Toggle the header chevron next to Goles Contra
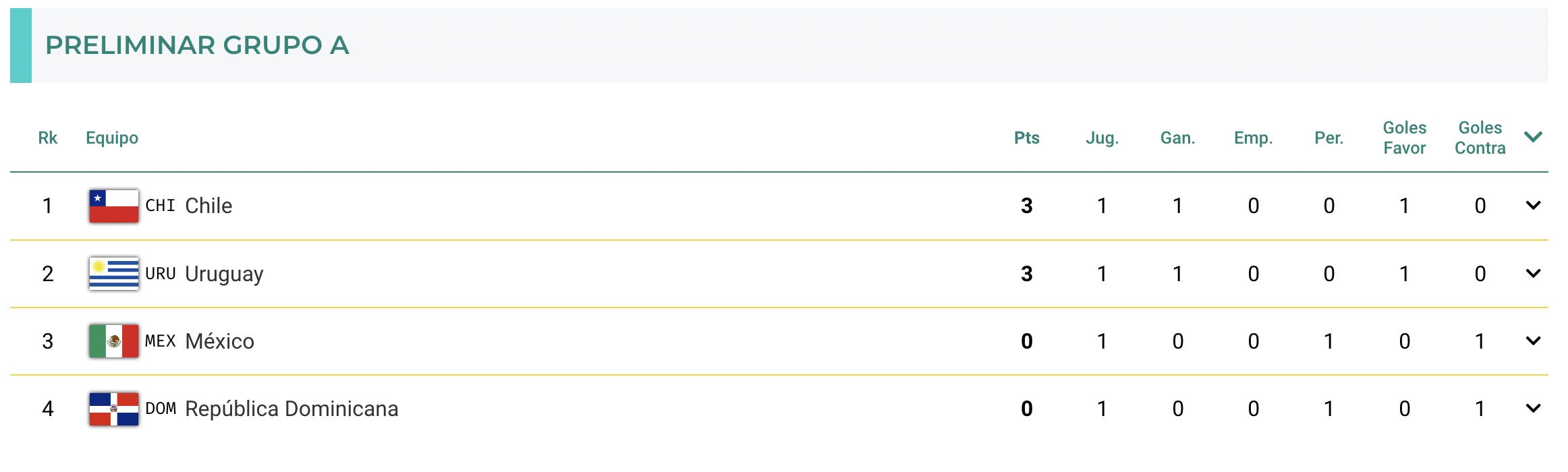Image resolution: width=1568 pixels, height=472 pixels. click(x=1533, y=137)
